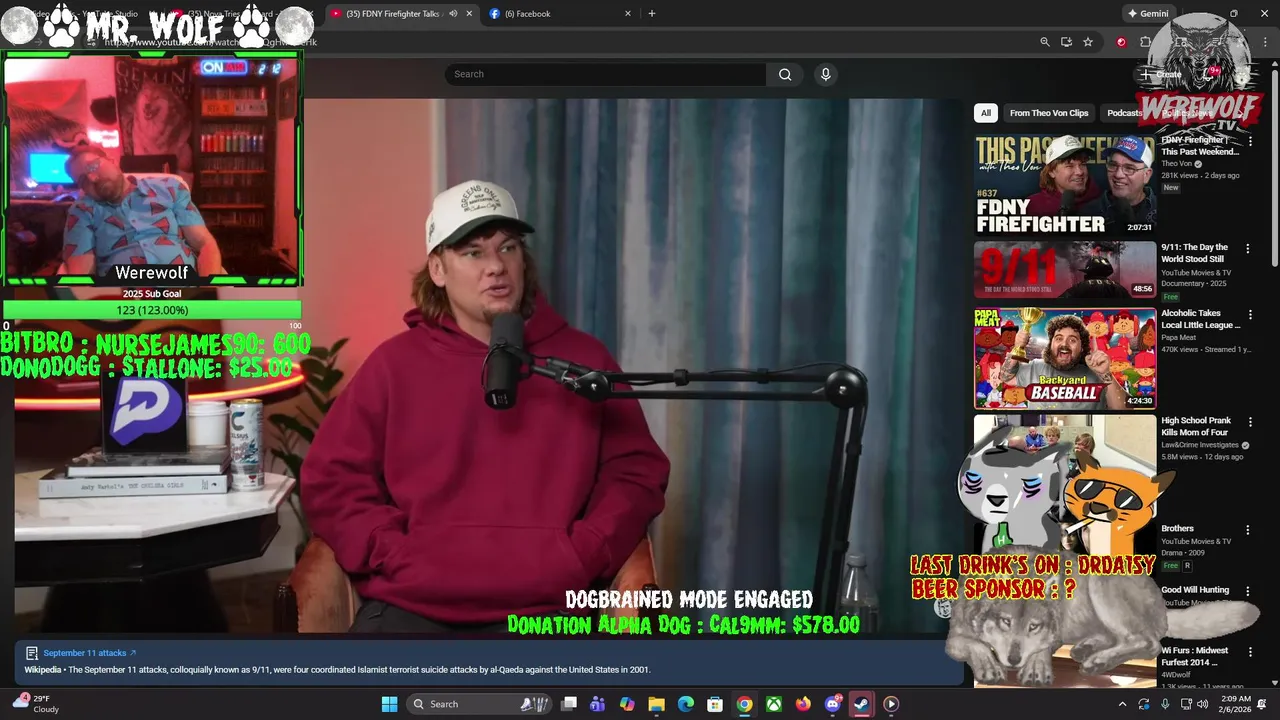Open the FDNY Firefighter video thumbnail
1280x720 pixels.
pyautogui.click(x=1065, y=185)
